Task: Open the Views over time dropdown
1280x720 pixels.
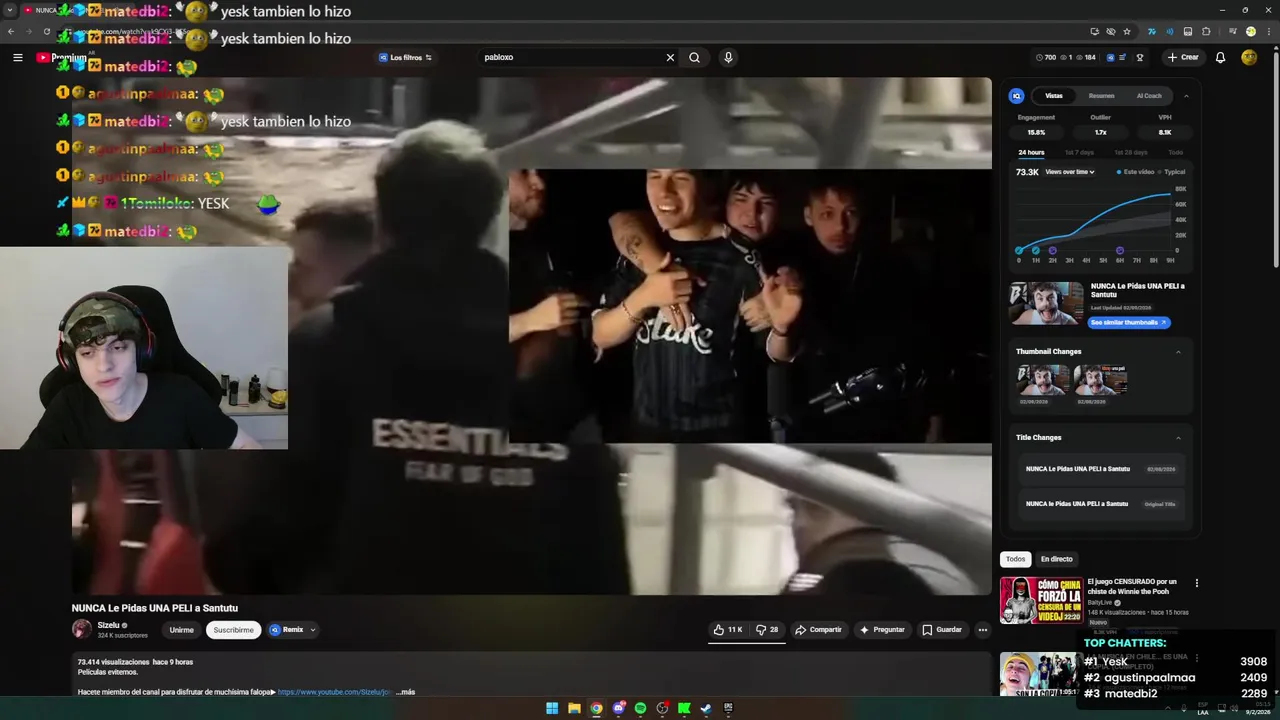Action: (1070, 172)
